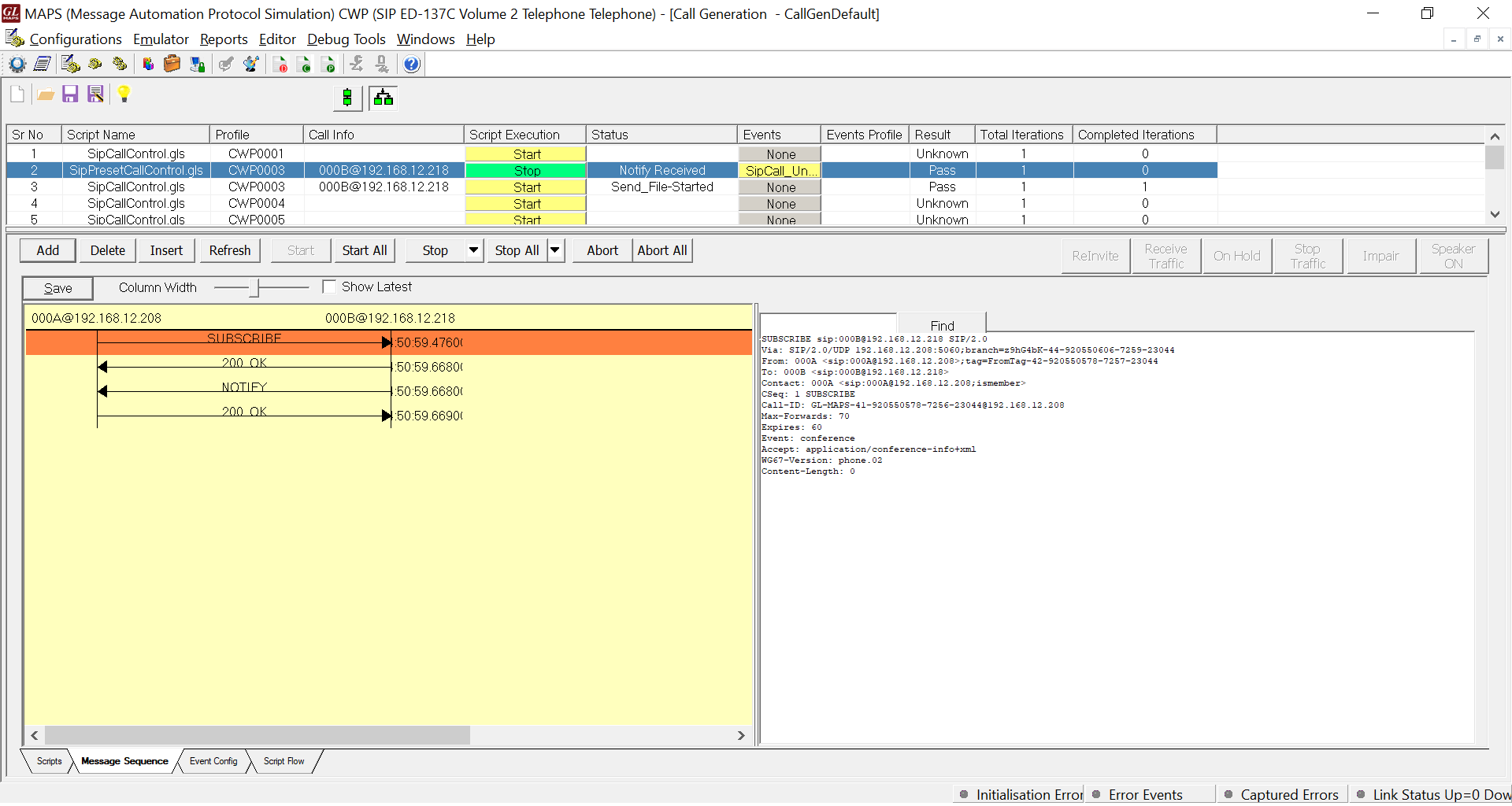Select the SUBSCRIBE message row
The height and width of the screenshot is (806, 1512).
389,342
